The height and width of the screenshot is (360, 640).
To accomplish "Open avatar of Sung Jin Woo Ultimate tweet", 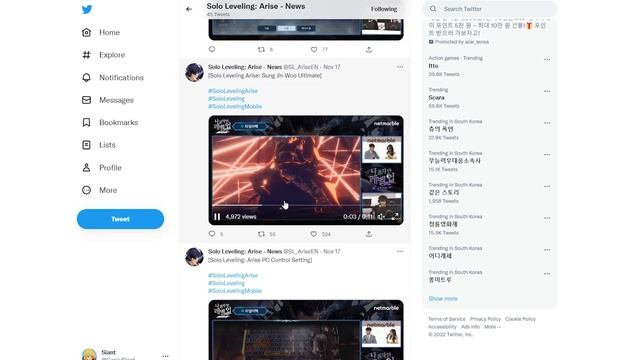I will tap(194, 72).
